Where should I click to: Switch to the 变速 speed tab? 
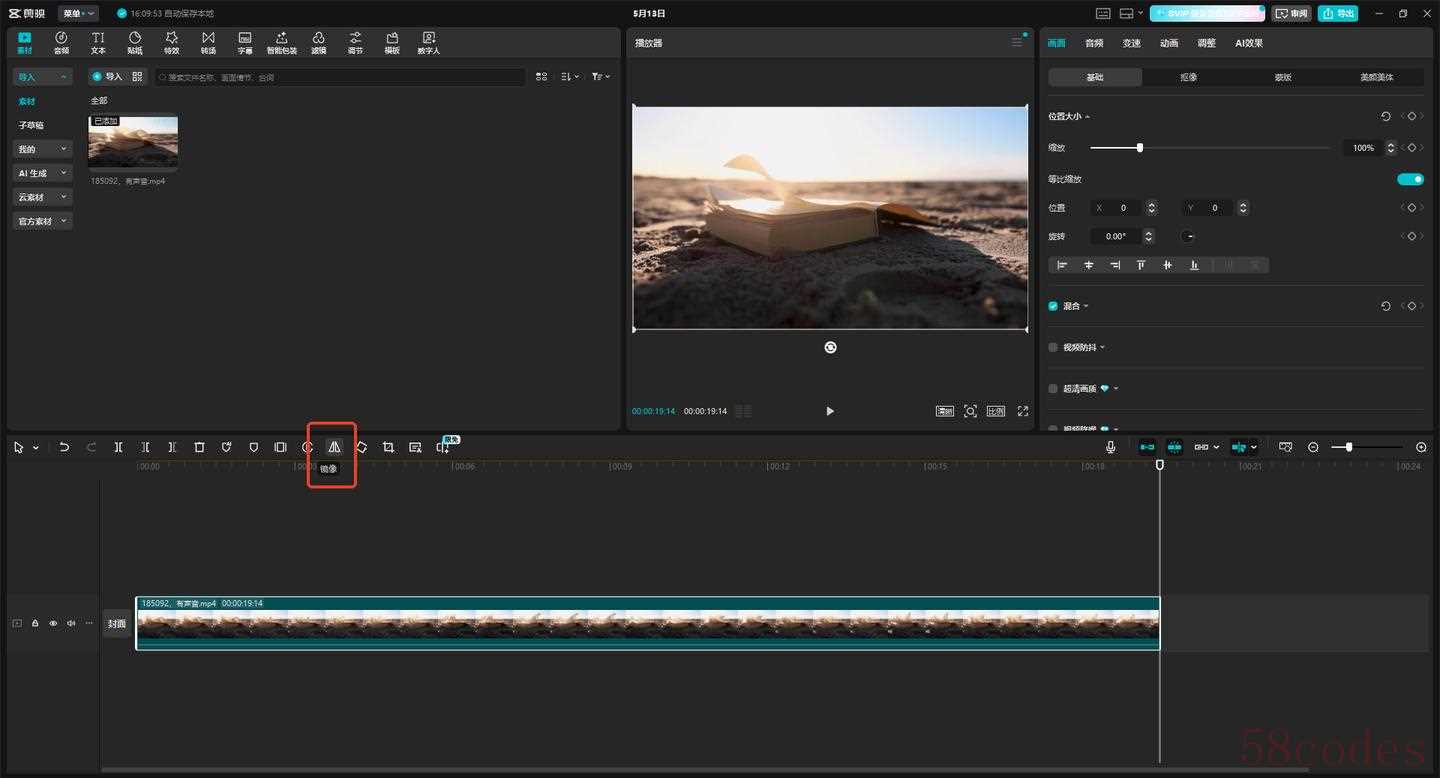tap(1131, 43)
